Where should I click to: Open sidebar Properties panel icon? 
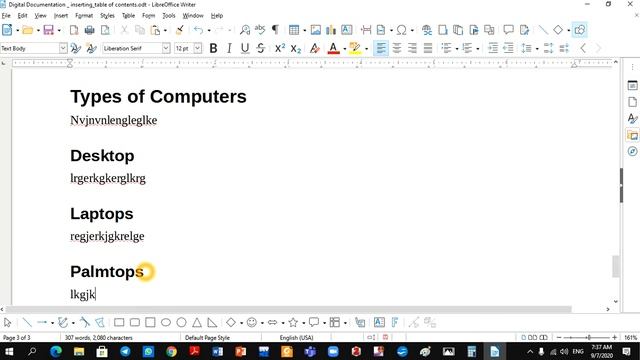click(x=632, y=85)
